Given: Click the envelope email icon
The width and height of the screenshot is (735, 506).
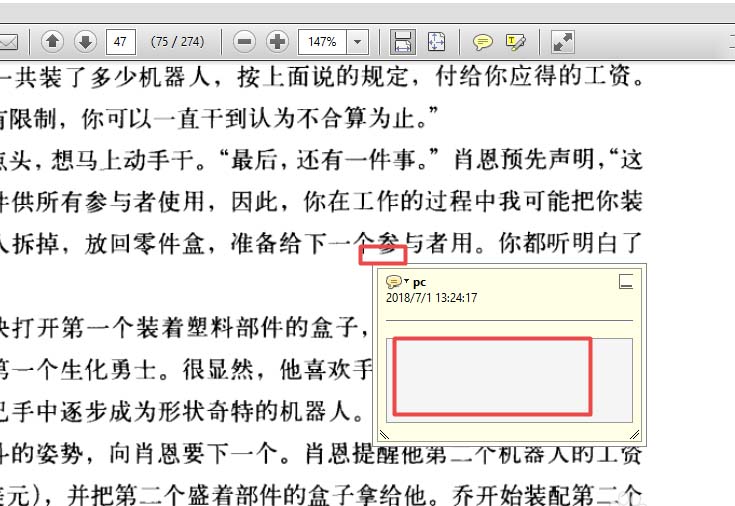Looking at the screenshot, I should point(8,42).
